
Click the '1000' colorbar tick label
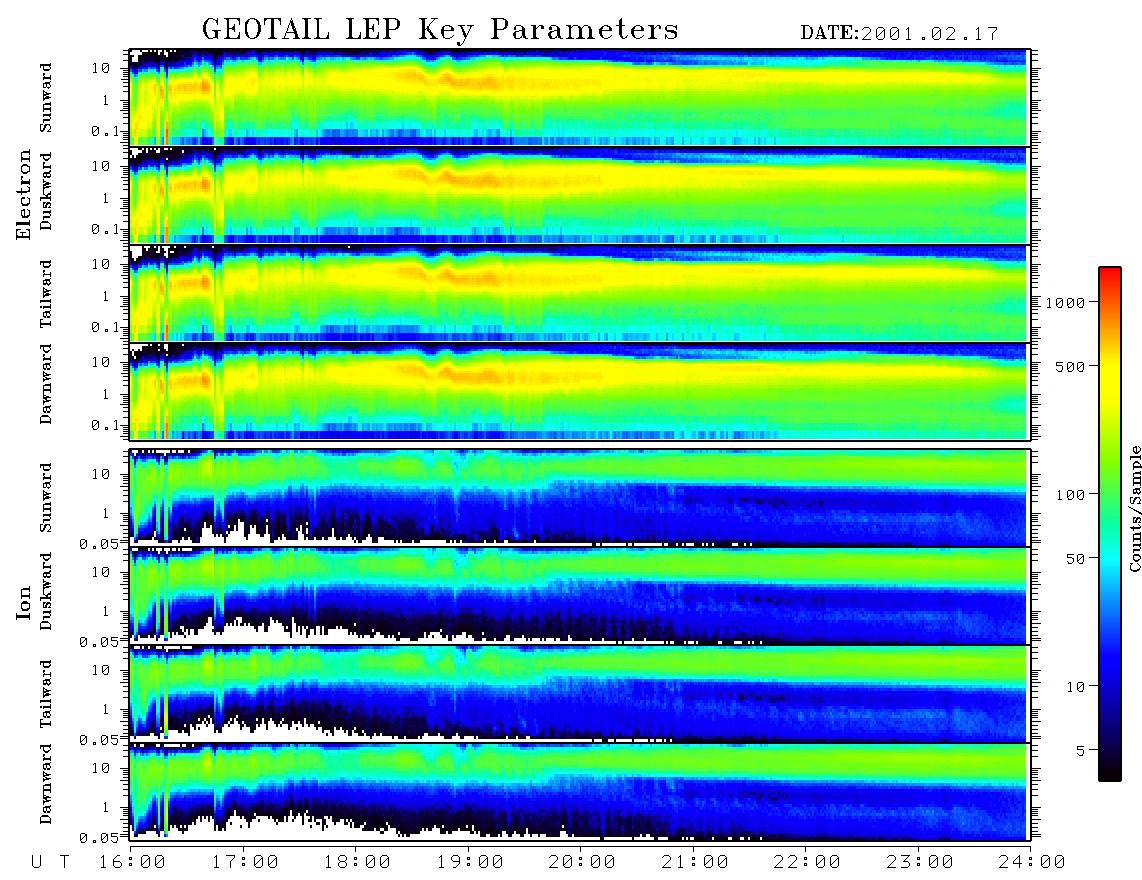[x=1065, y=303]
